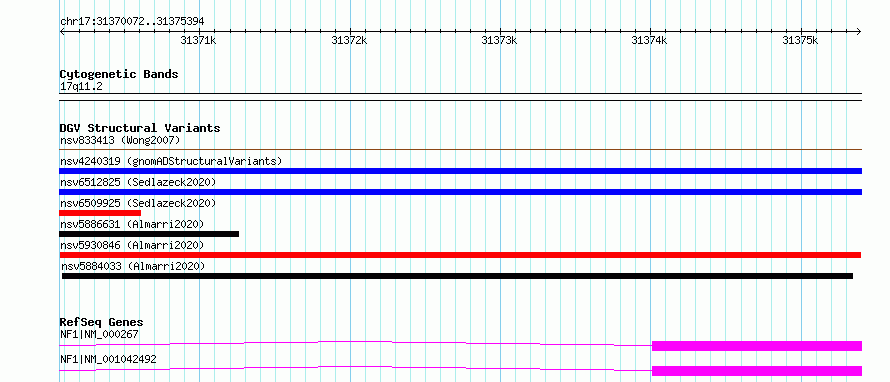The height and width of the screenshot is (382, 890).
Task: Click the nsv5930846 (Almarri2020) label
Action: [x=132, y=245]
